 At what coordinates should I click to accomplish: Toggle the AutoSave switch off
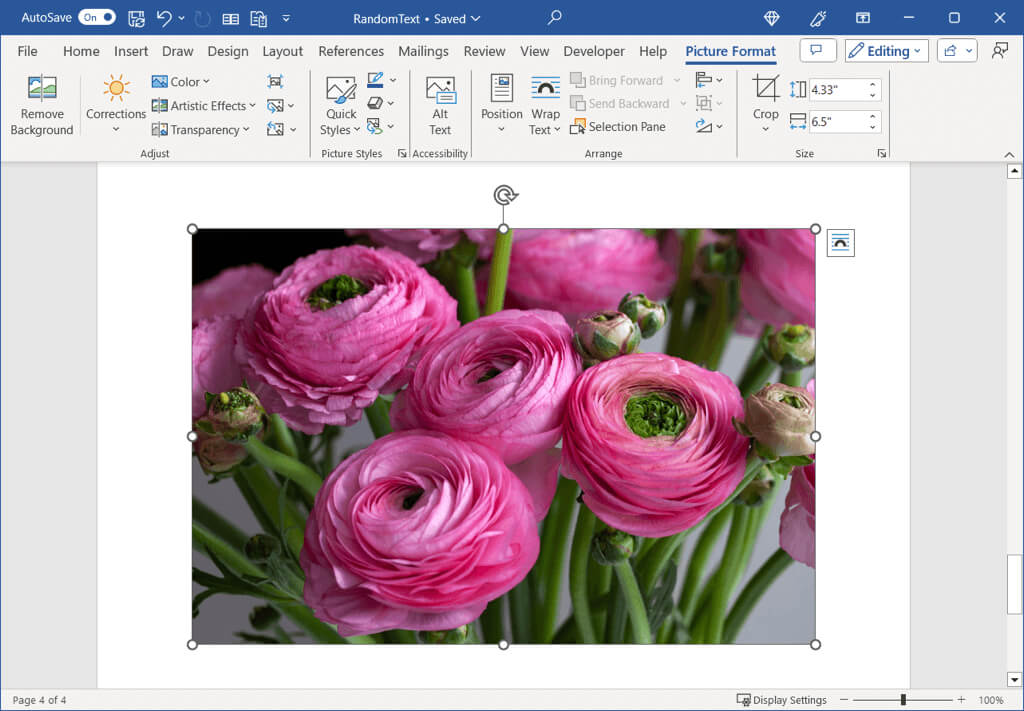pyautogui.click(x=97, y=18)
